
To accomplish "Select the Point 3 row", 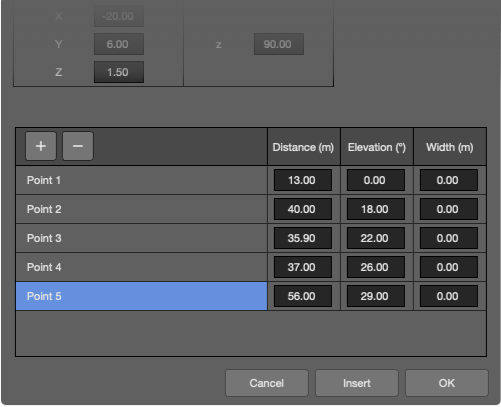I will pos(141,238).
